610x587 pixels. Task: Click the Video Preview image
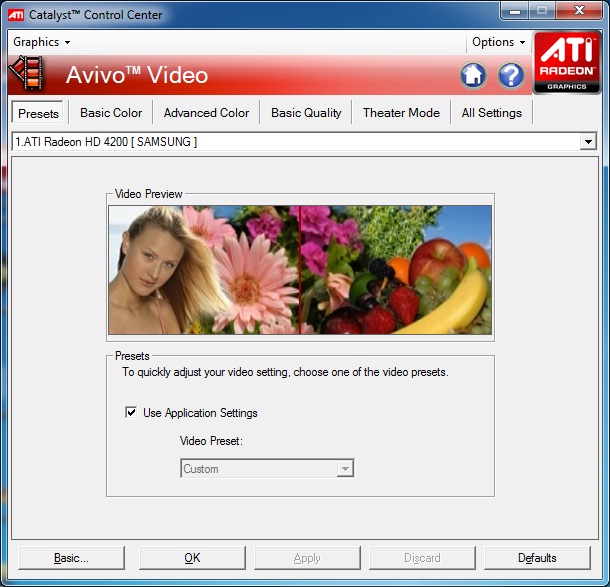pyautogui.click(x=300, y=270)
